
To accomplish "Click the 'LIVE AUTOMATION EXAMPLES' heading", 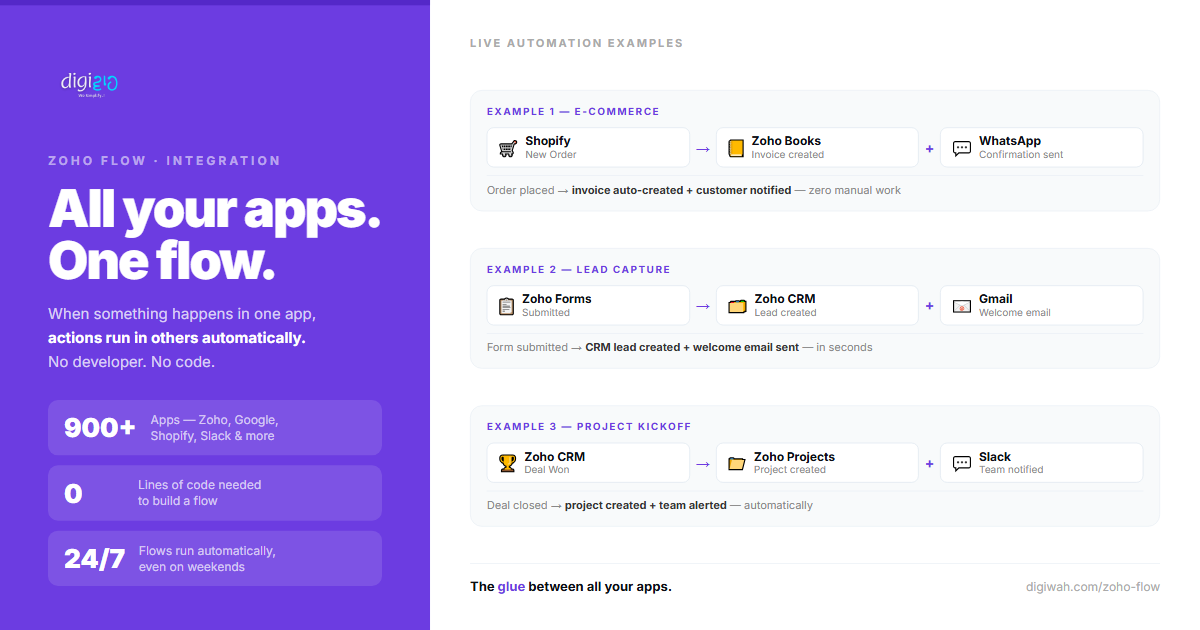I will [x=577, y=44].
